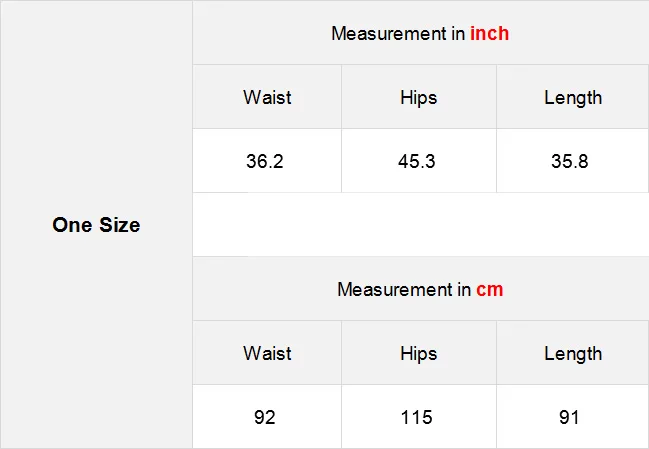
Task: Click the 45.3 hips value
Action: [x=417, y=161]
